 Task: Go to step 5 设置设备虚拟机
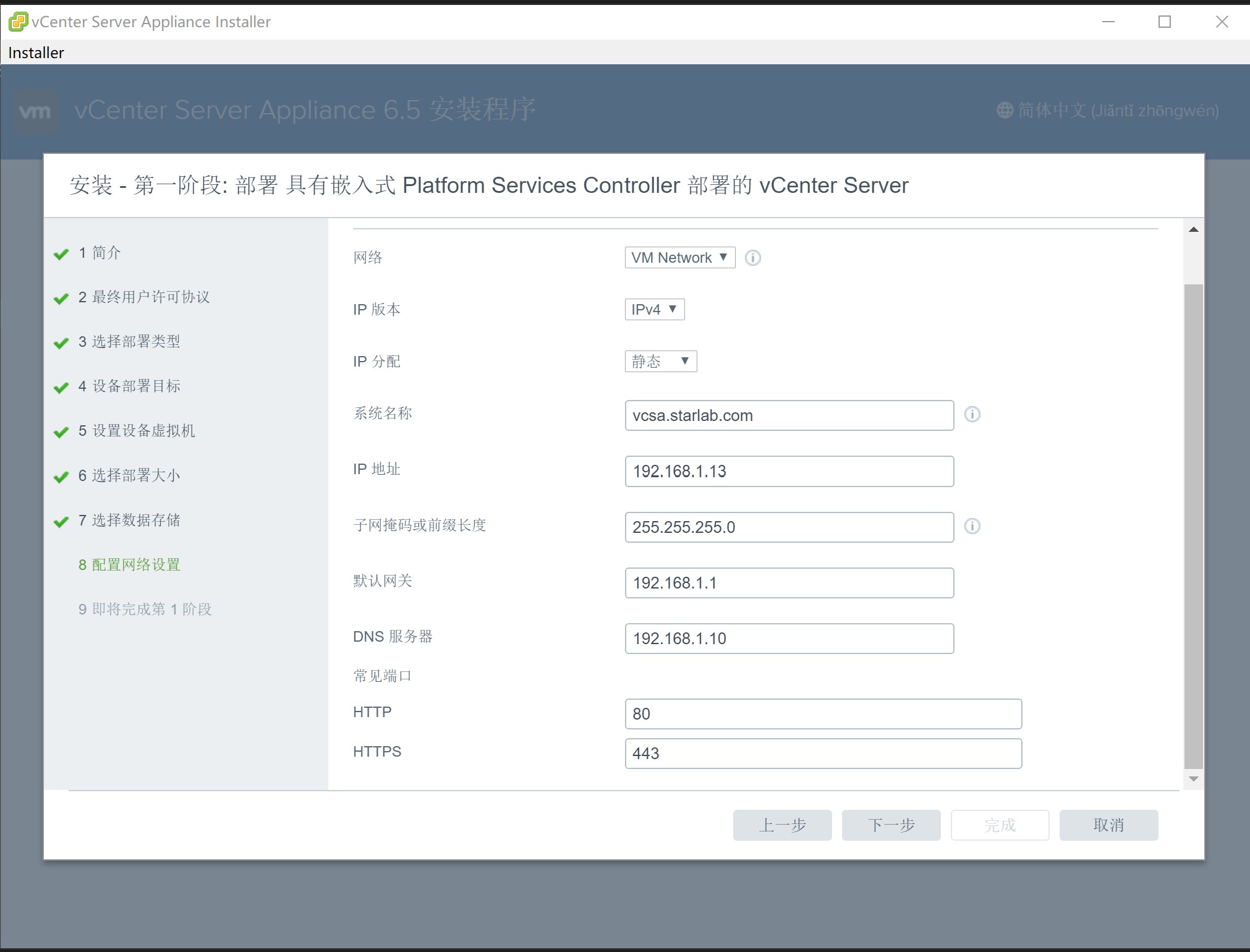pos(137,431)
